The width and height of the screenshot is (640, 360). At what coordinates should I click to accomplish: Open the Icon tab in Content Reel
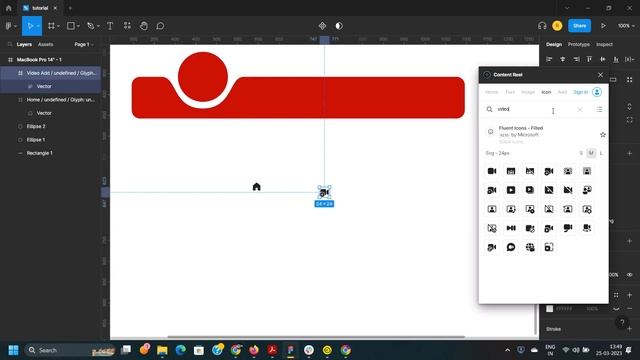[546, 92]
